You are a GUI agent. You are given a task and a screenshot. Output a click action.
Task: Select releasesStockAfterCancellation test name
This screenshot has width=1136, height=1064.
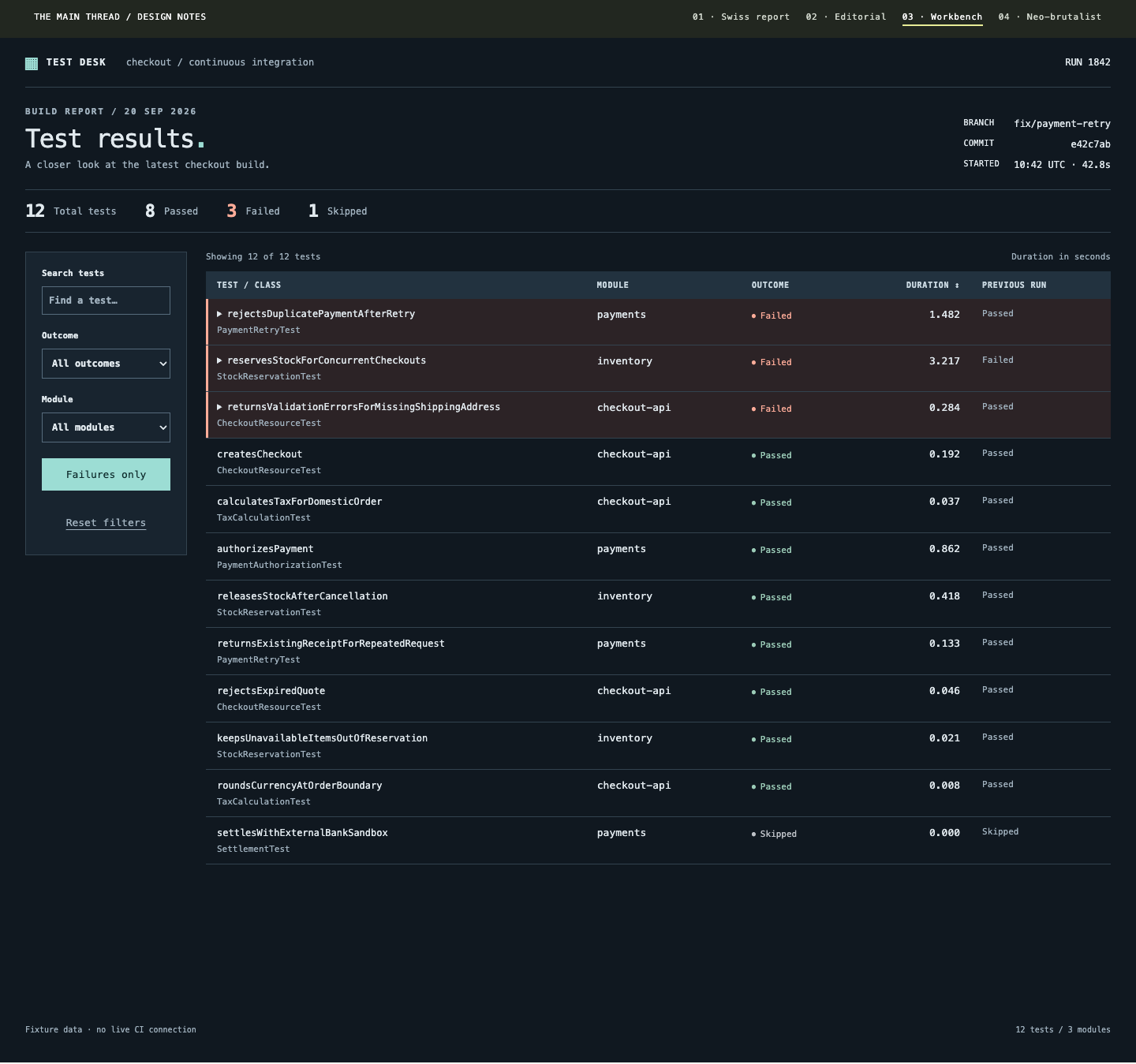[302, 596]
